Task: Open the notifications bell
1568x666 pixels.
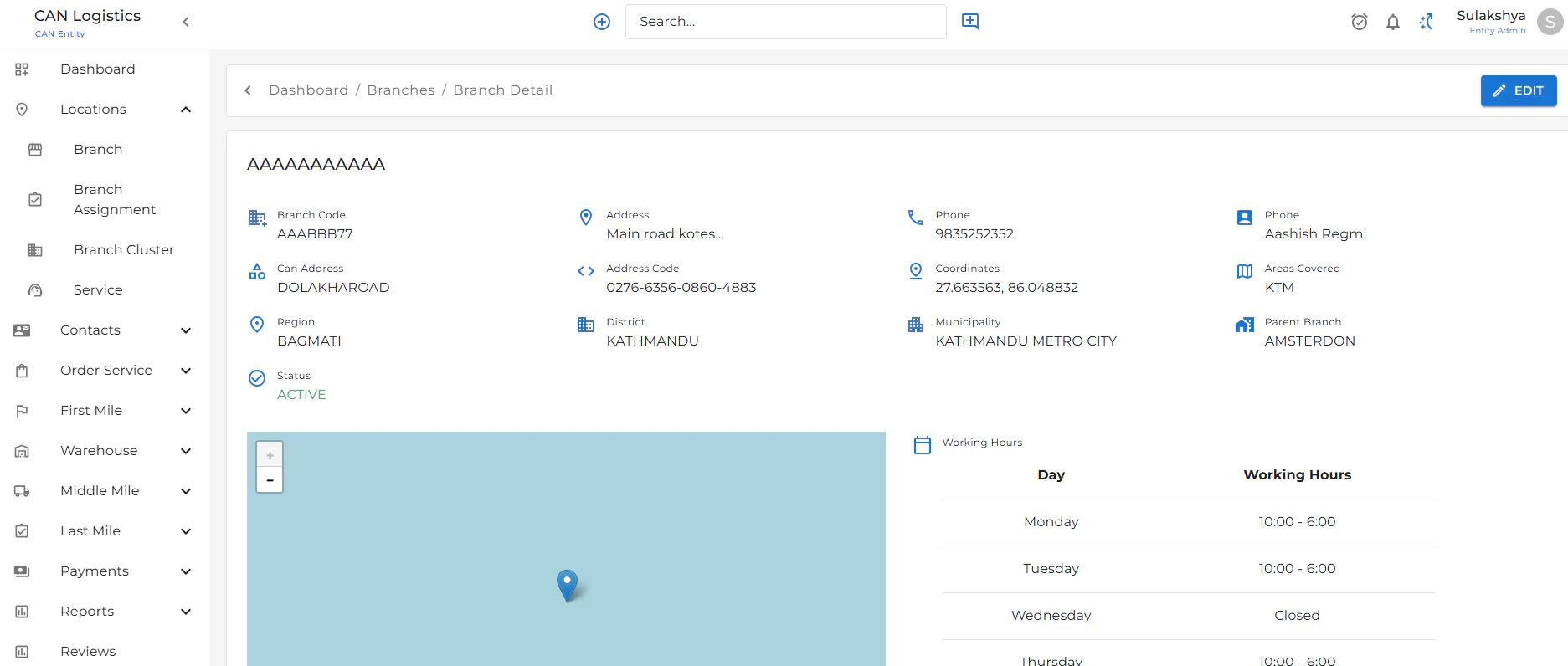Action: pyautogui.click(x=1393, y=22)
